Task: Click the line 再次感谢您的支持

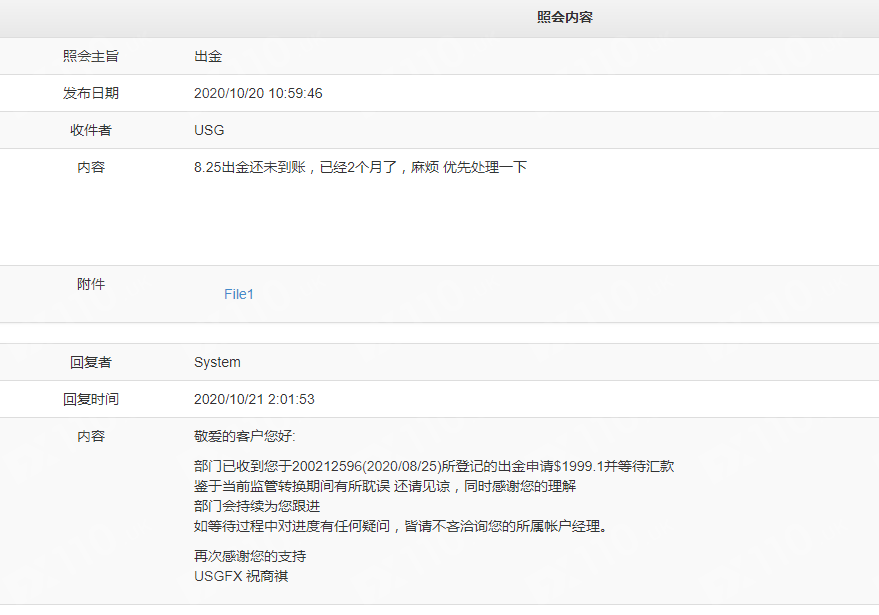Action: [x=250, y=556]
